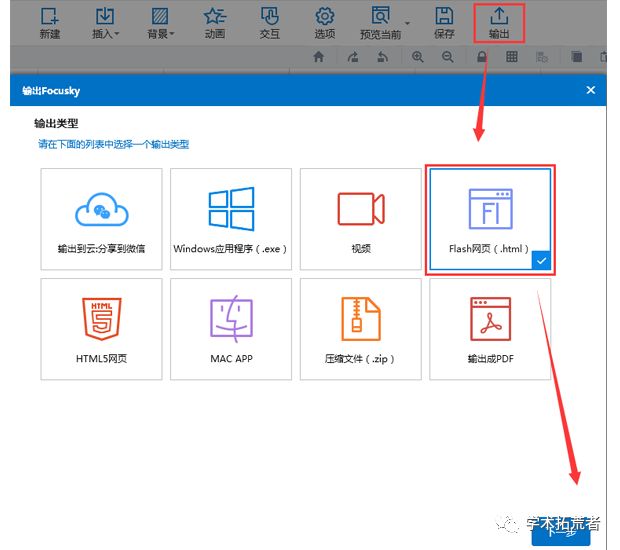Click the 输出 (Export) toolbar icon

499,23
